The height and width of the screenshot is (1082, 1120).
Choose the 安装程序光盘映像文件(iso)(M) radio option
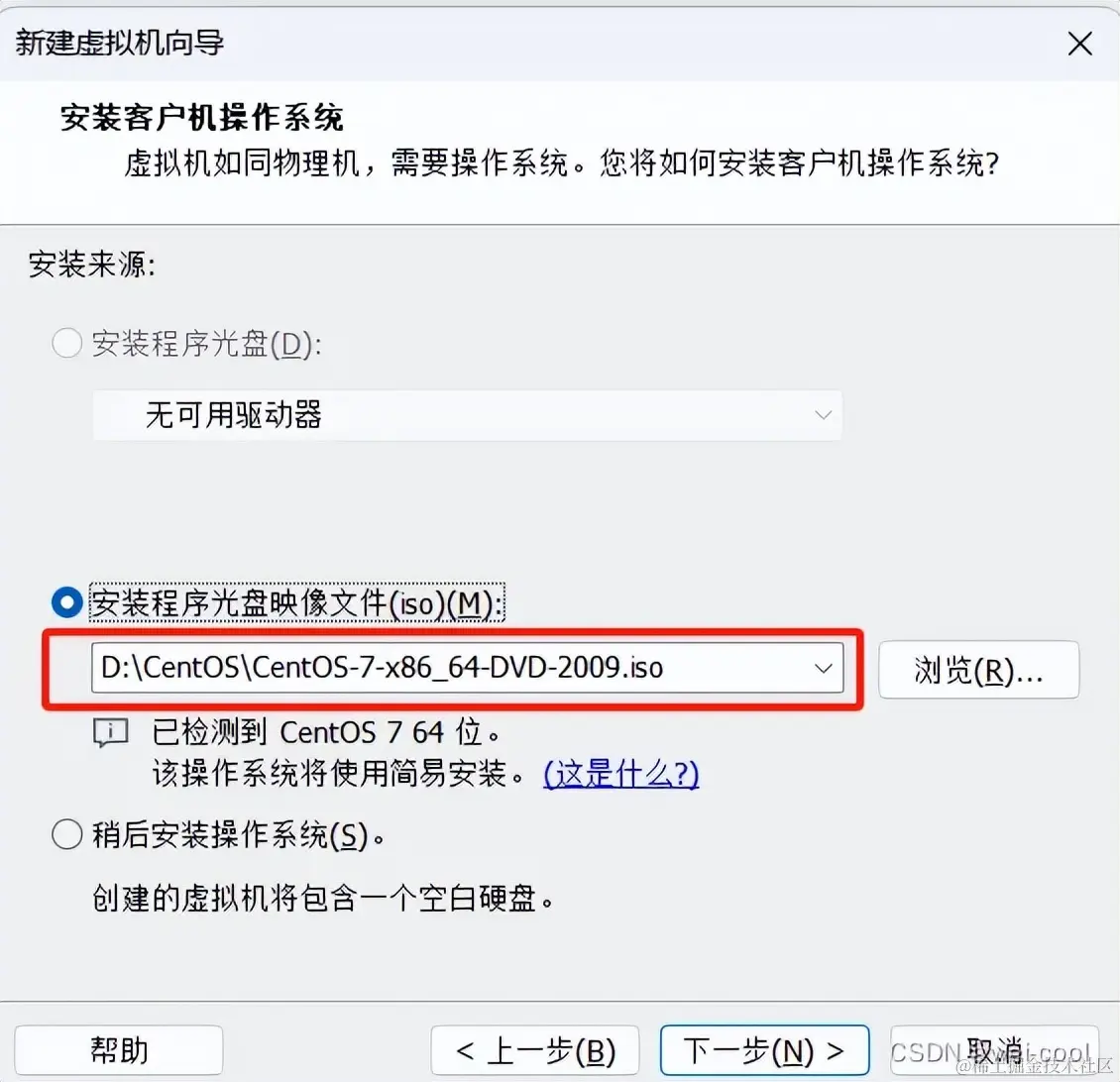[x=67, y=602]
